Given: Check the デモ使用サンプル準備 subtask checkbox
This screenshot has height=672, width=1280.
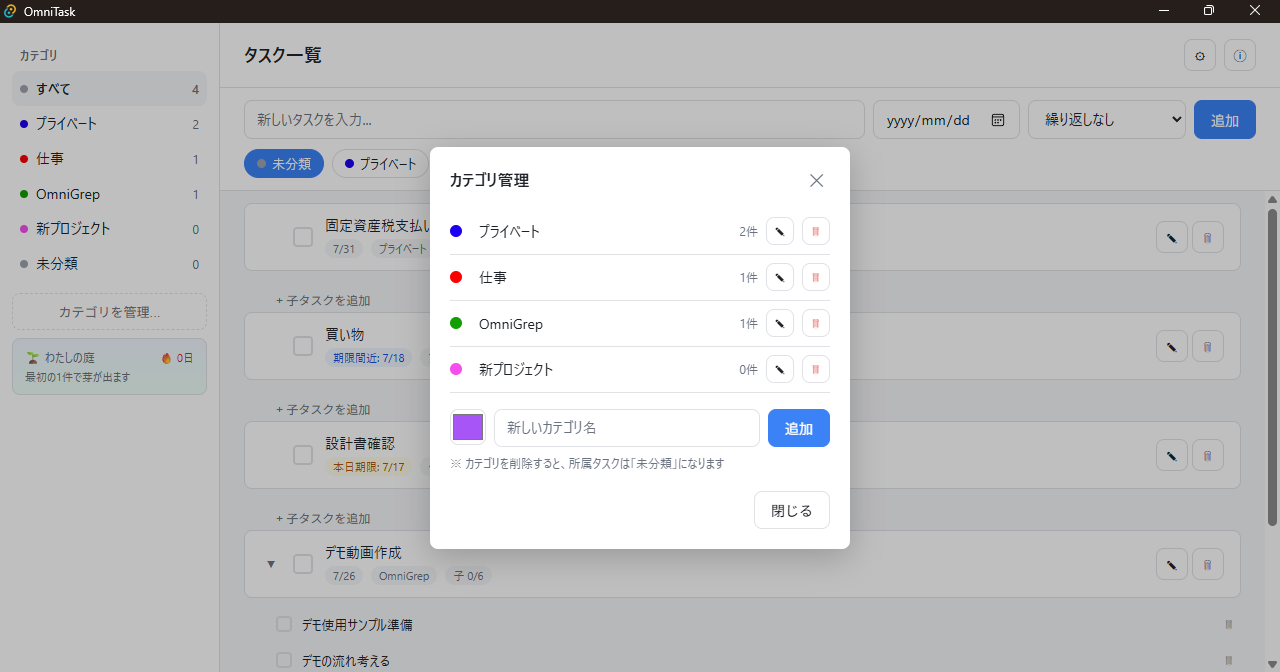Looking at the screenshot, I should (284, 624).
